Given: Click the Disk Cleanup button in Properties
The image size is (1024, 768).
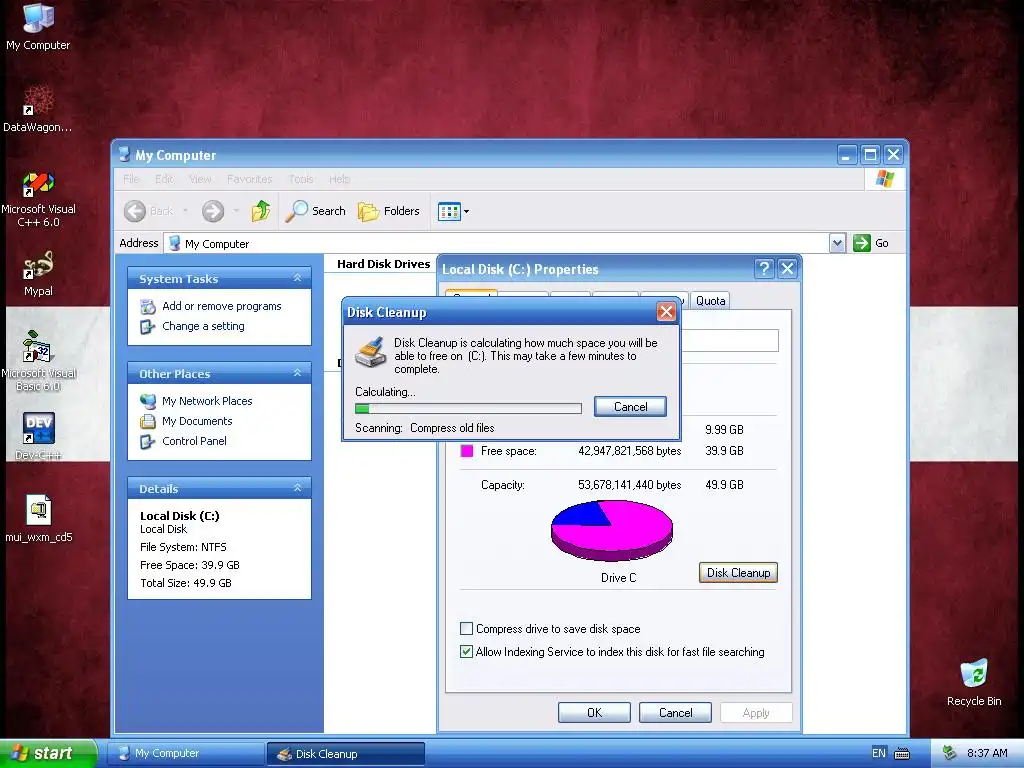Looking at the screenshot, I should pyautogui.click(x=738, y=573).
